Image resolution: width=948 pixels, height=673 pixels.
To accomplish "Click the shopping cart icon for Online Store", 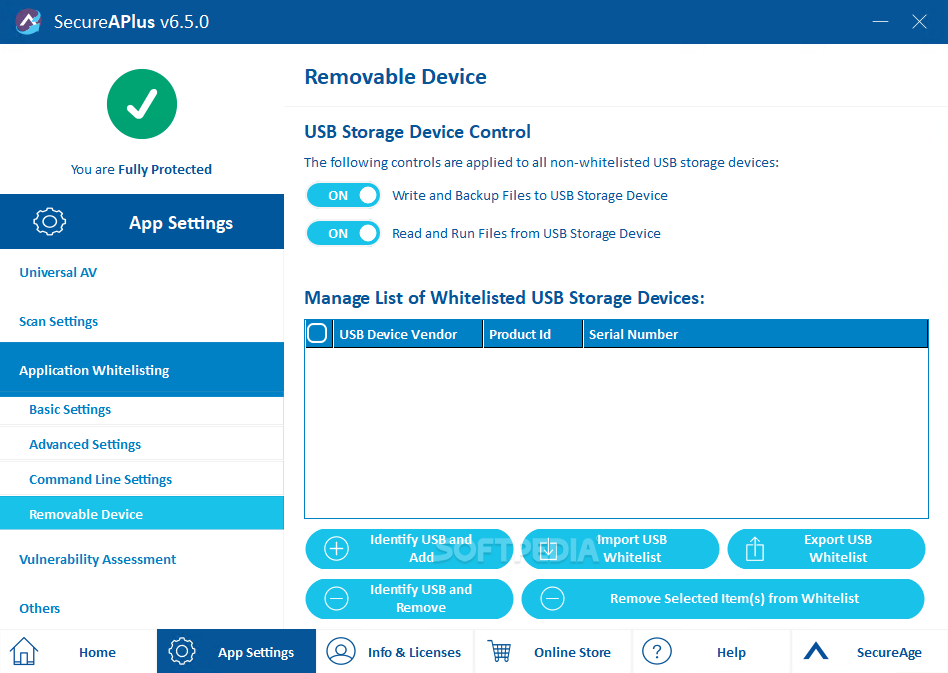I will (x=500, y=652).
